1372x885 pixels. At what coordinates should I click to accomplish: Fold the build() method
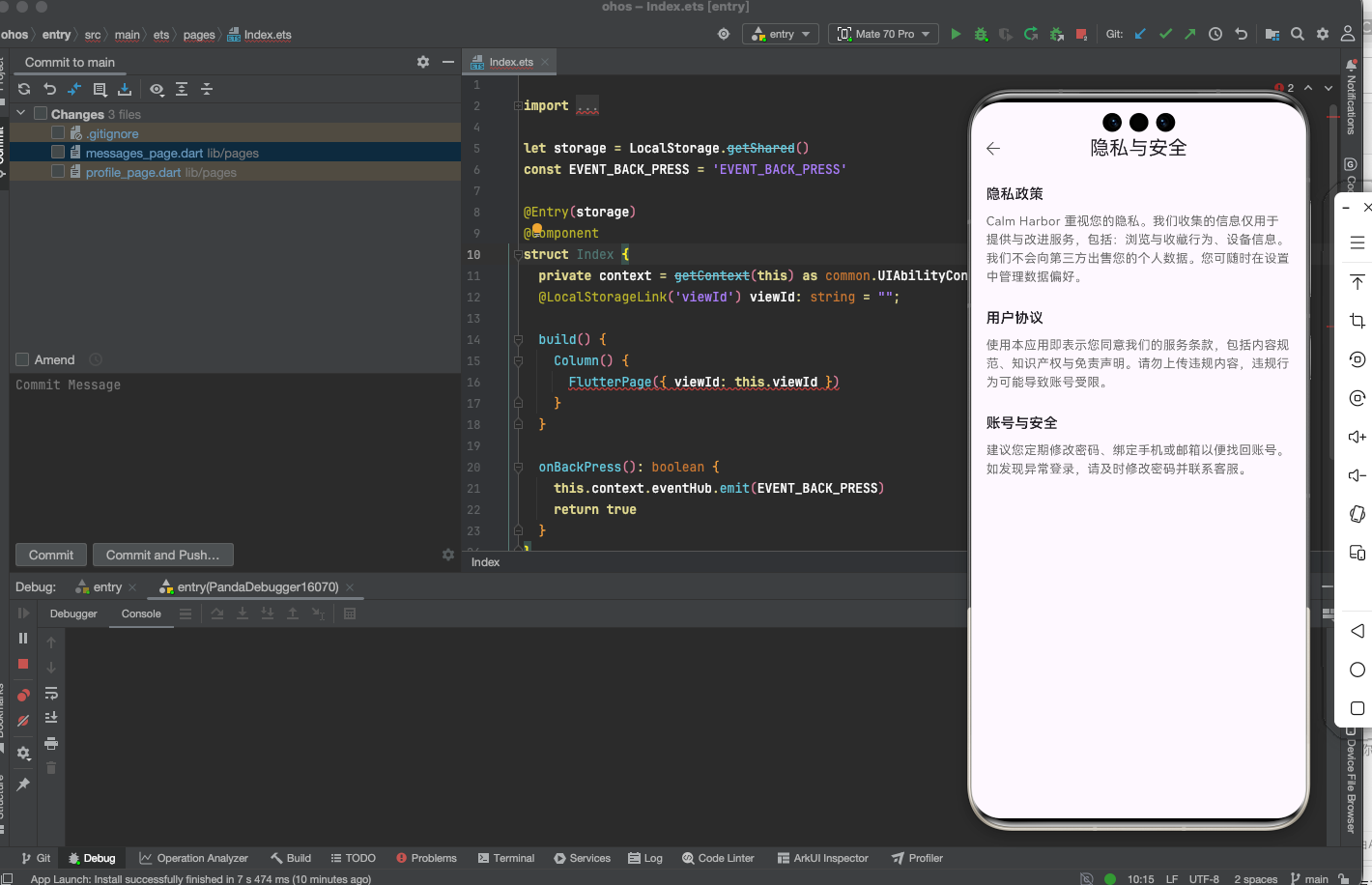(517, 339)
